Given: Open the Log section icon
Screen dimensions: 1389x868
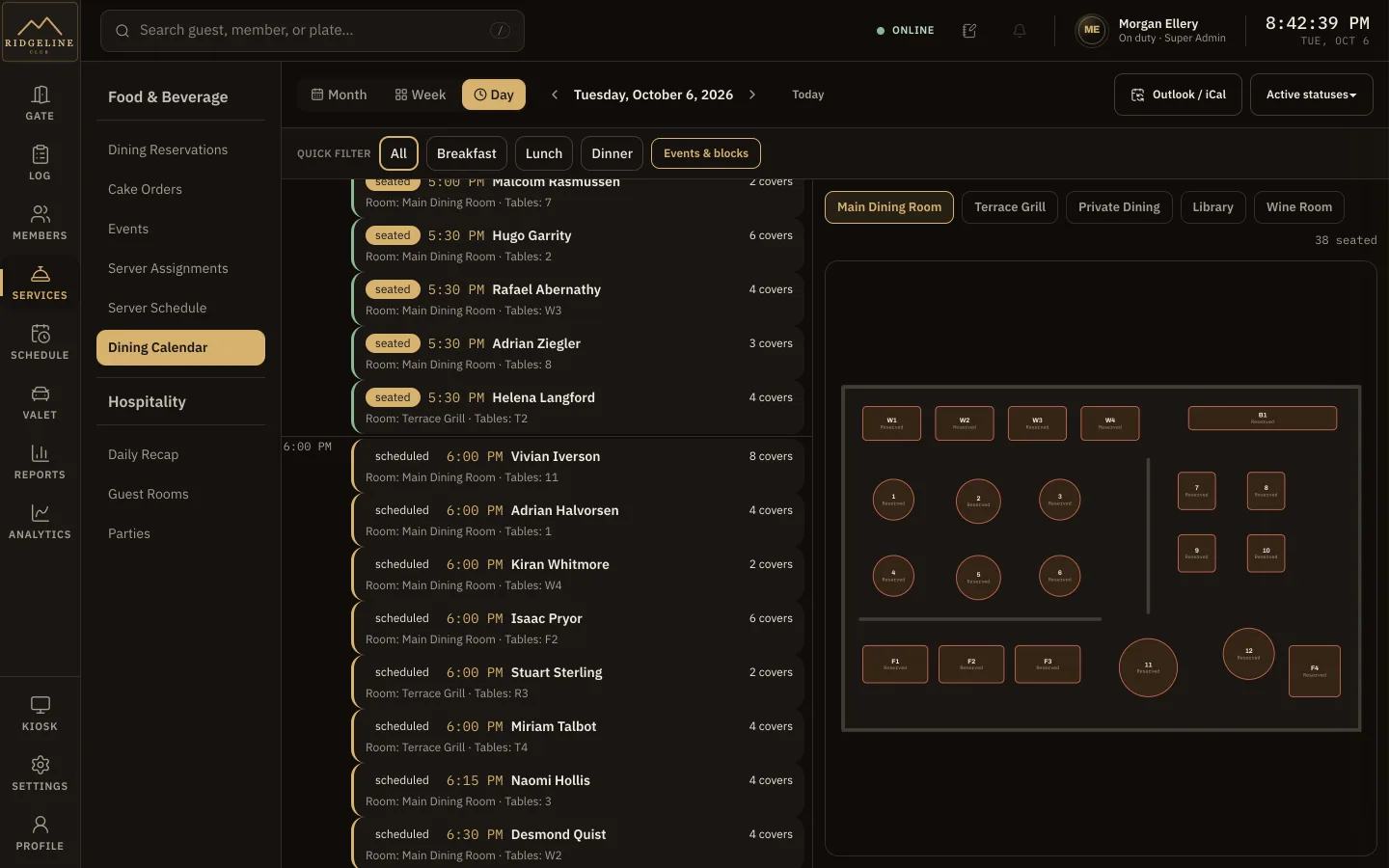Looking at the screenshot, I should pos(40,163).
